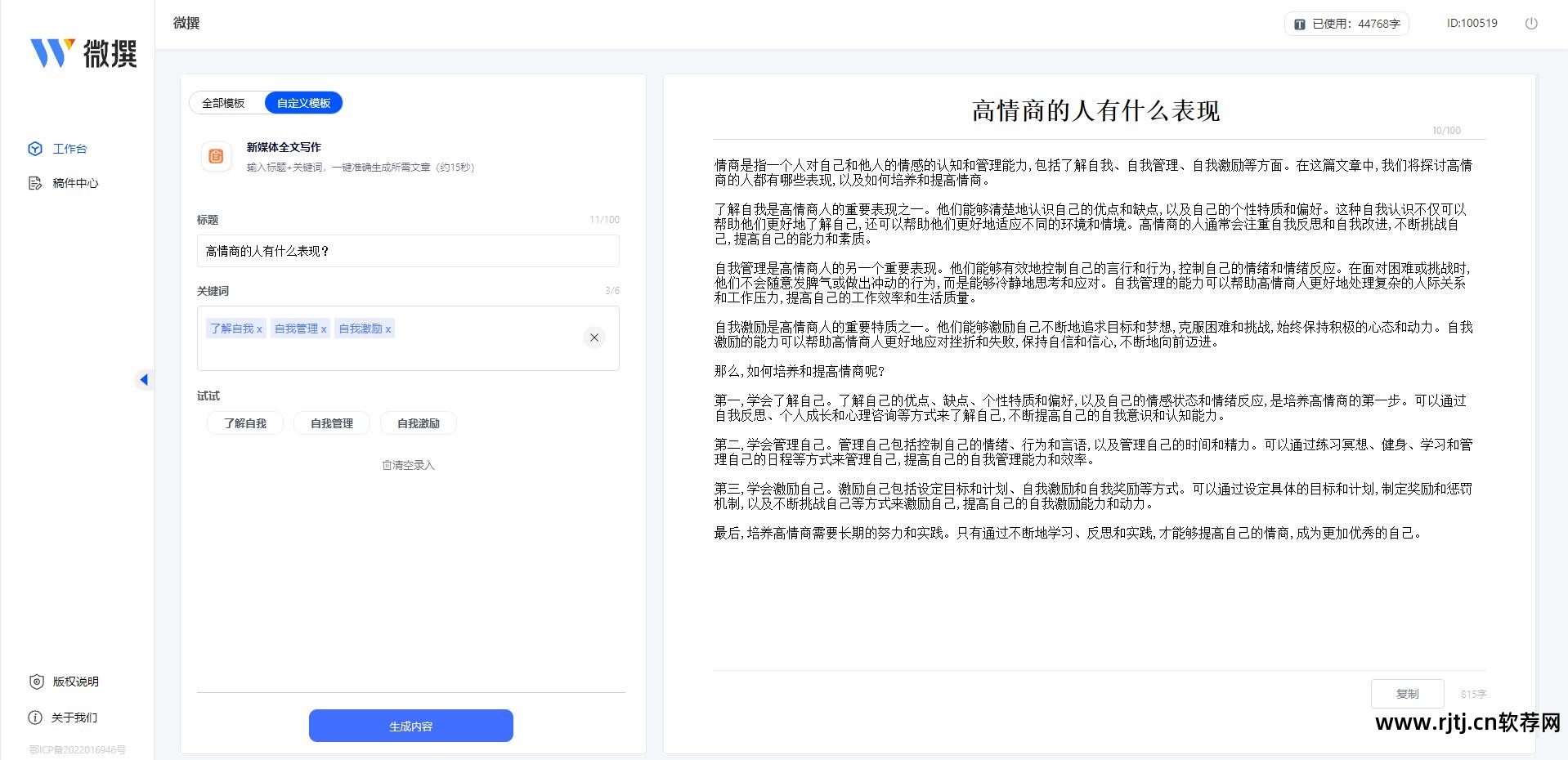Click the 新媒体全文写作 template icon
1568x760 pixels.
pos(216,156)
